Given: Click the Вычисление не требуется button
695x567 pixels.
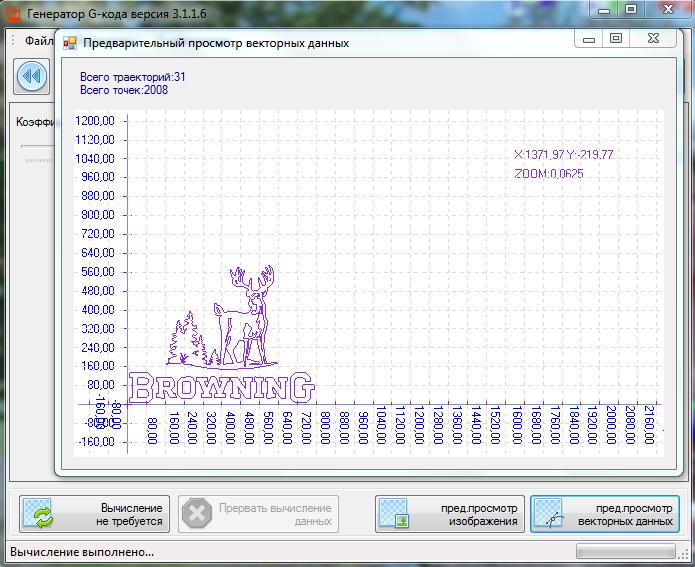Looking at the screenshot, I should tap(94, 514).
